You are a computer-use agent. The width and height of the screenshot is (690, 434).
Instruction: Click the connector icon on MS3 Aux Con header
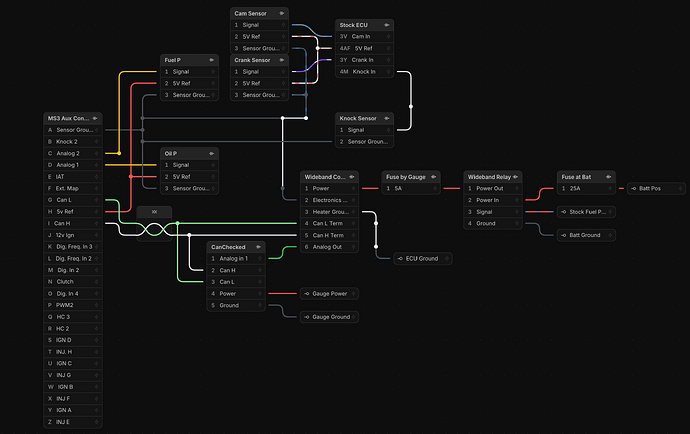tap(95, 118)
